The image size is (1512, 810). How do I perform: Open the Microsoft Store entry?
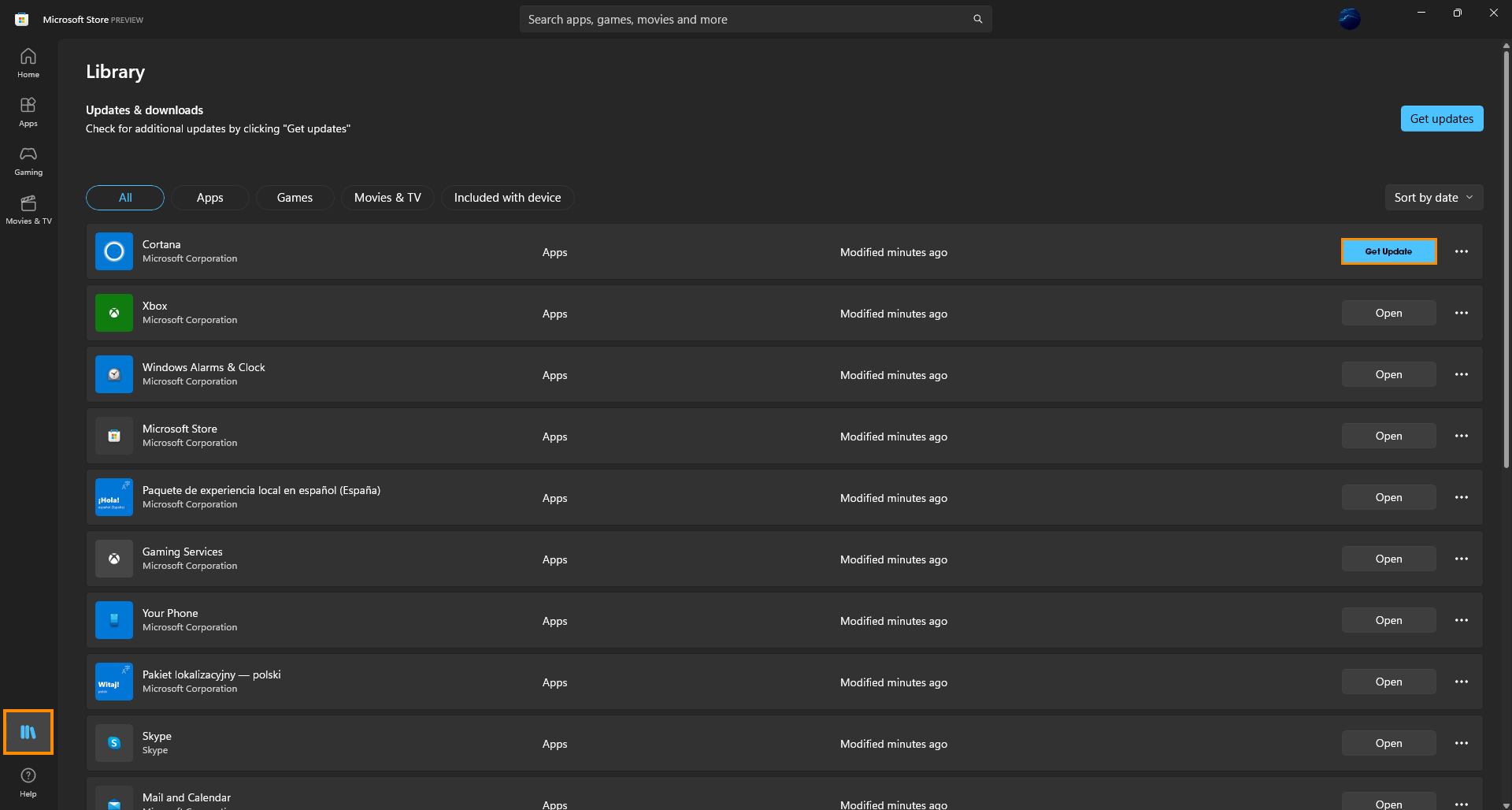coord(1389,436)
